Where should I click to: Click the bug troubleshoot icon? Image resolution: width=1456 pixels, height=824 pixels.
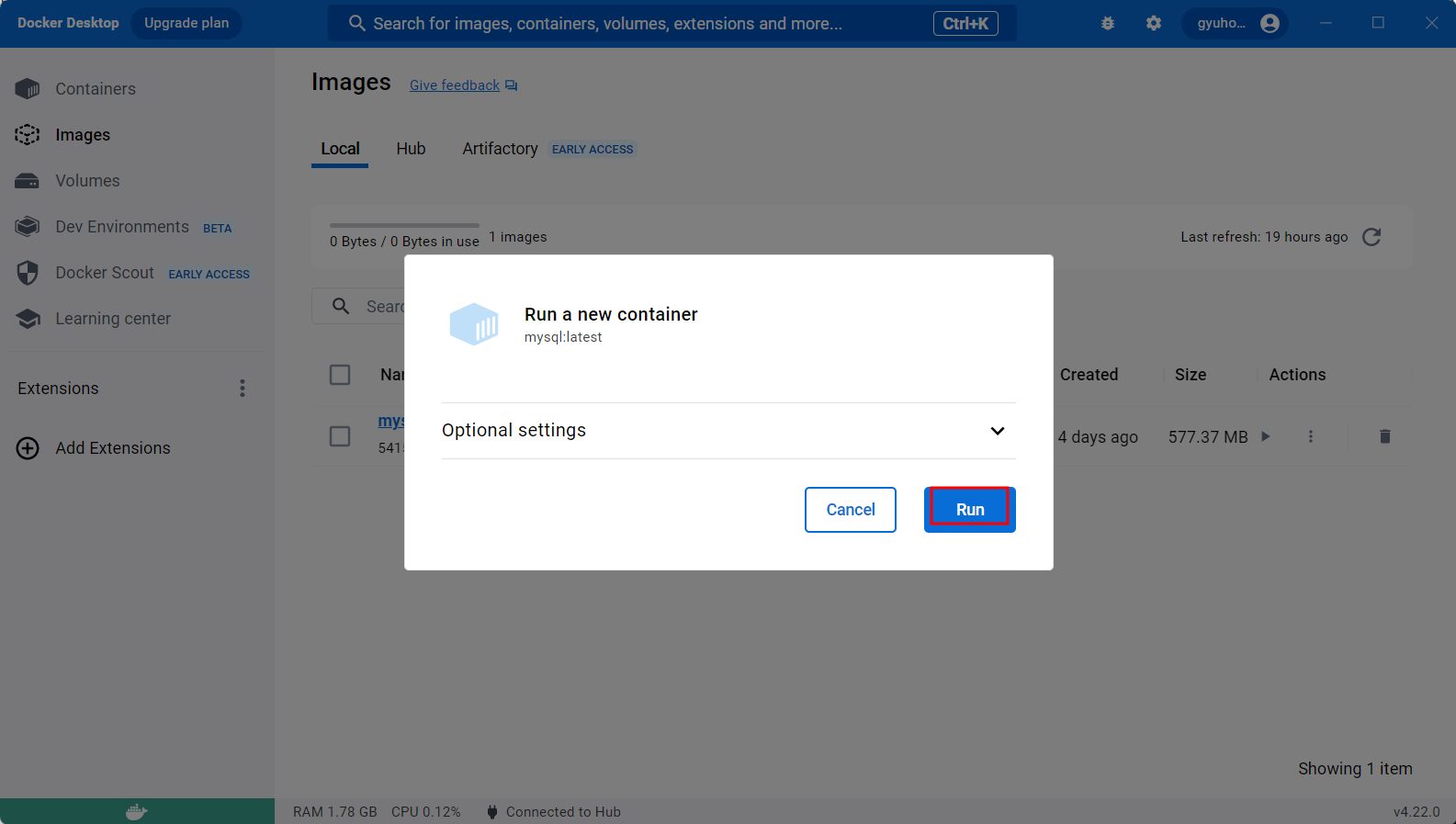1108,23
